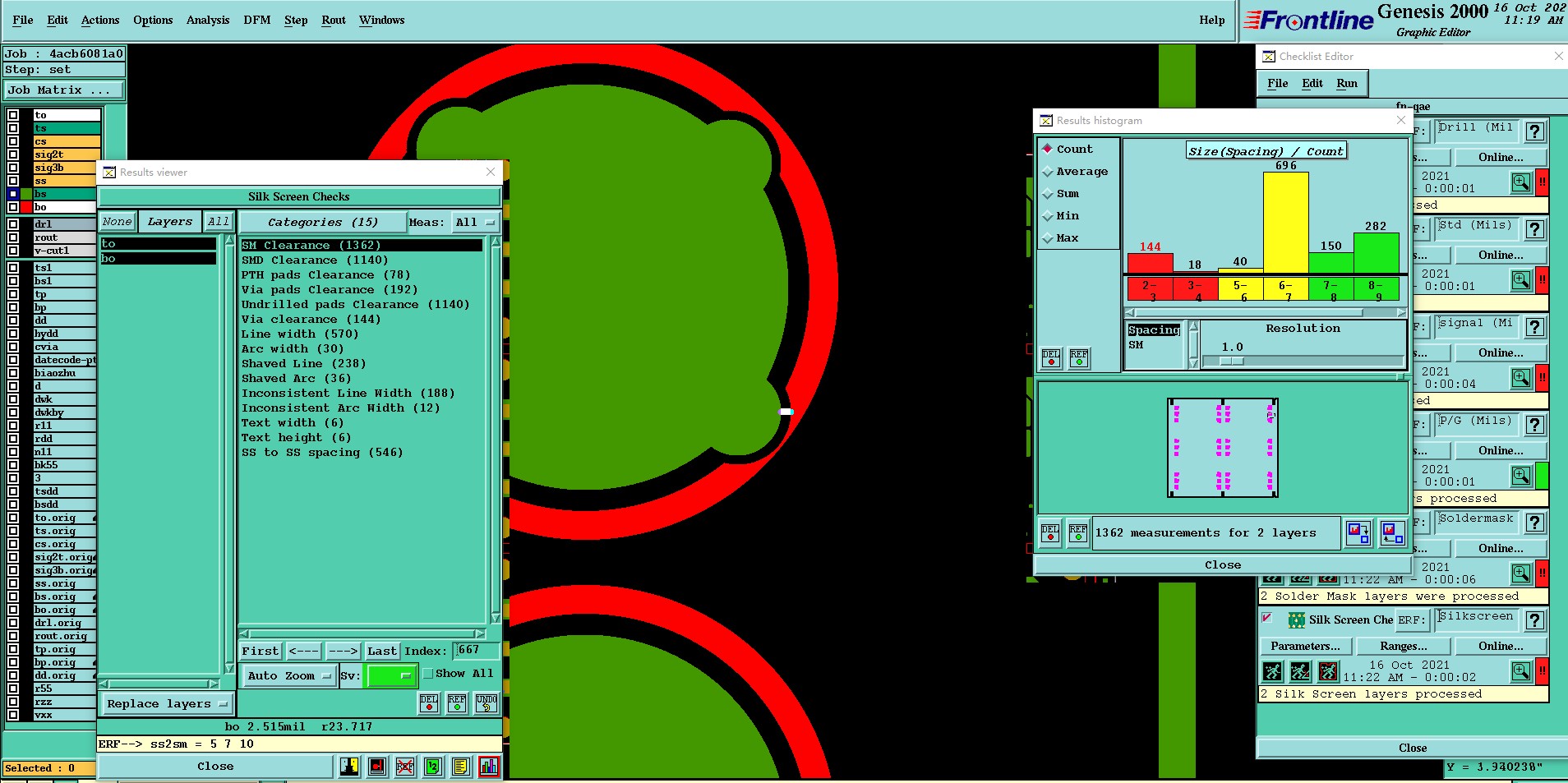Click the help icon next to Silkscreen
This screenshot has width=1568, height=783.
1534,620
